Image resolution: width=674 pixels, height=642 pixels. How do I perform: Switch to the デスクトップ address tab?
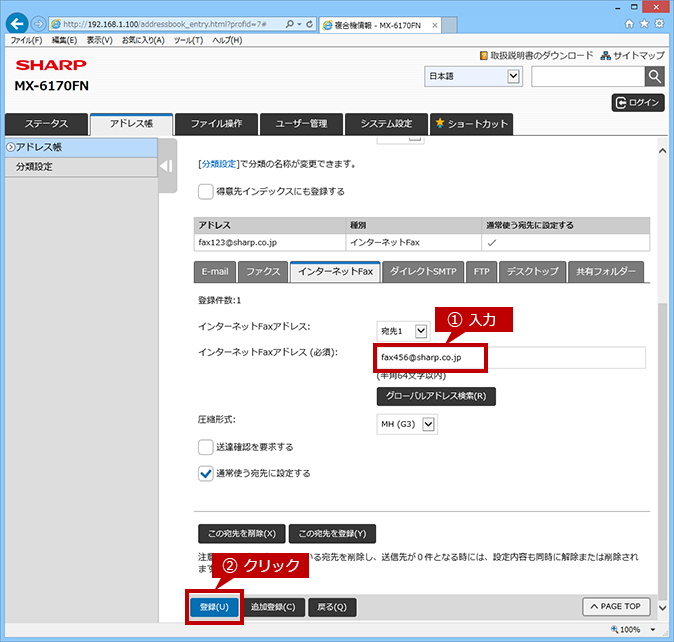click(532, 272)
